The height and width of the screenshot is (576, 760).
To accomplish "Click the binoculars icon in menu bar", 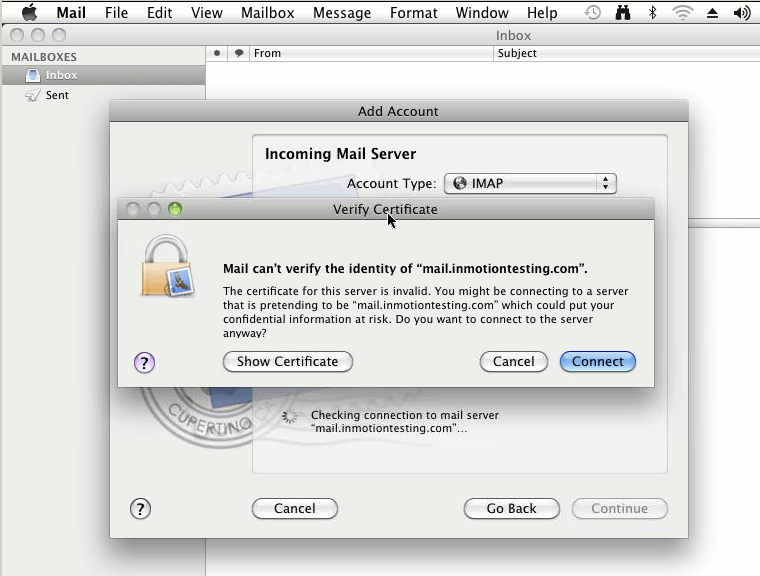I will (623, 13).
